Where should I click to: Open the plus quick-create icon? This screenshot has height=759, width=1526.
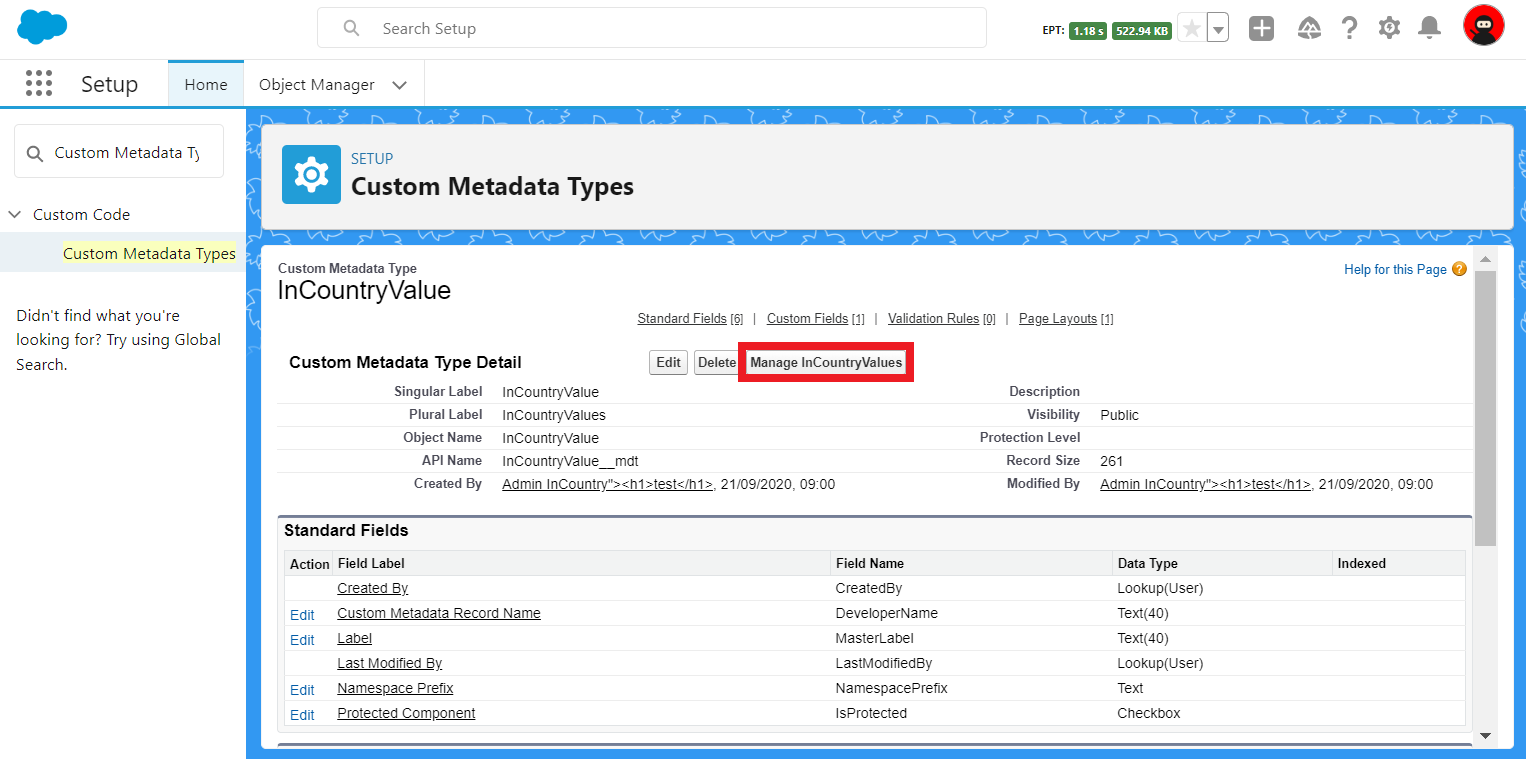(1260, 28)
